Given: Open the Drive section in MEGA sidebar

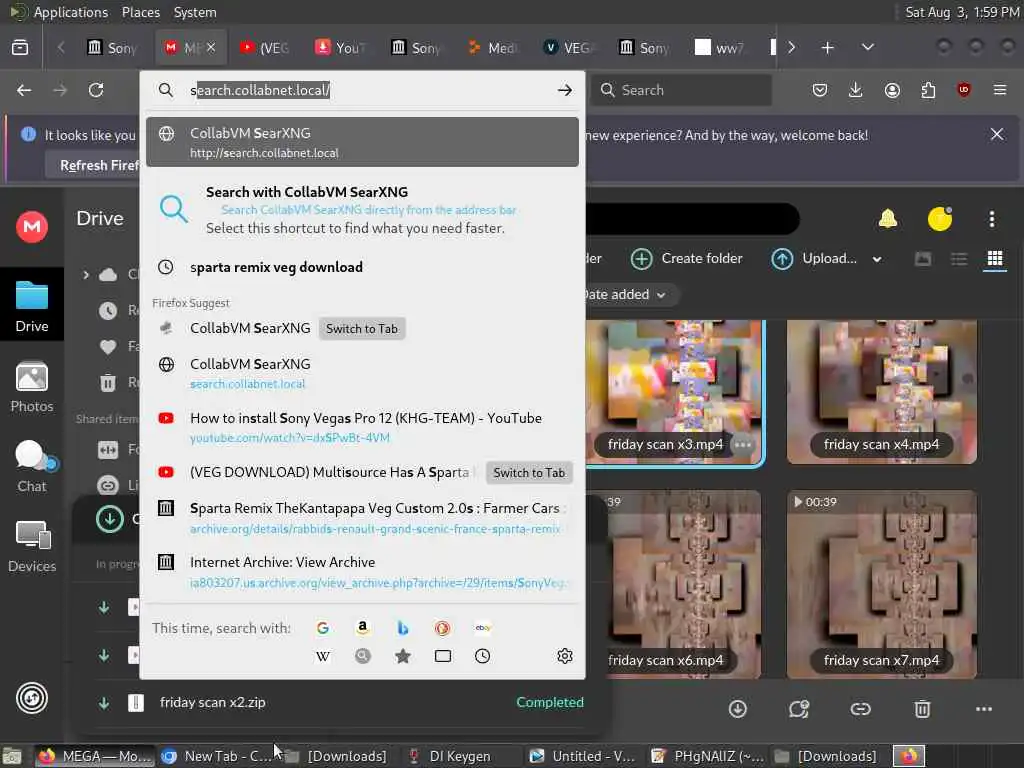Looking at the screenshot, I should pyautogui.click(x=32, y=306).
